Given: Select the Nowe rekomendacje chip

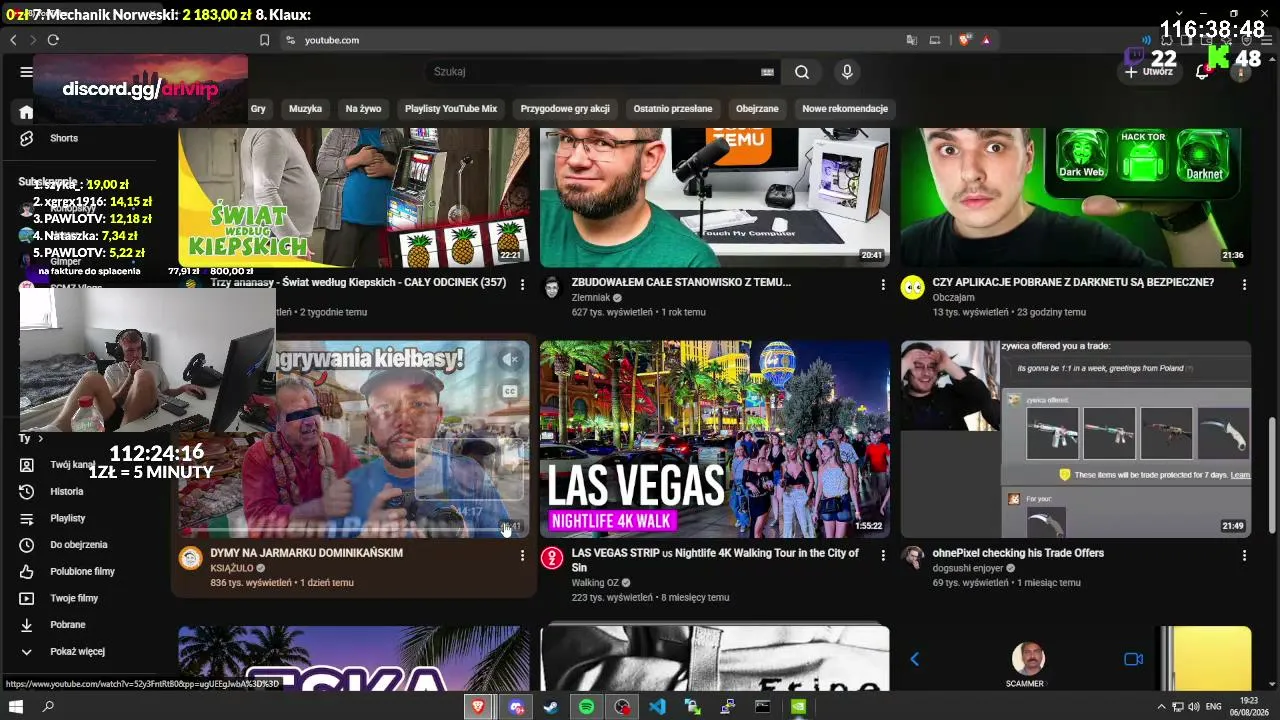Looking at the screenshot, I should (x=845, y=109).
